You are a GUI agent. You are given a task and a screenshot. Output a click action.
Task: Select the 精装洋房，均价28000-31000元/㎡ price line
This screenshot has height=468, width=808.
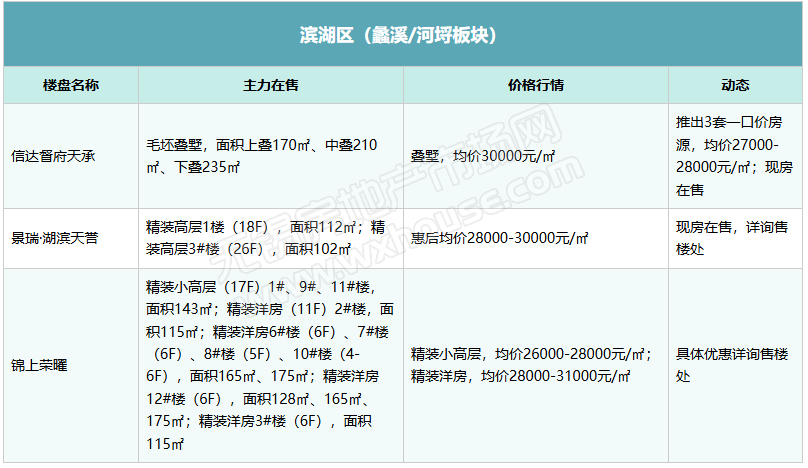click(520, 377)
